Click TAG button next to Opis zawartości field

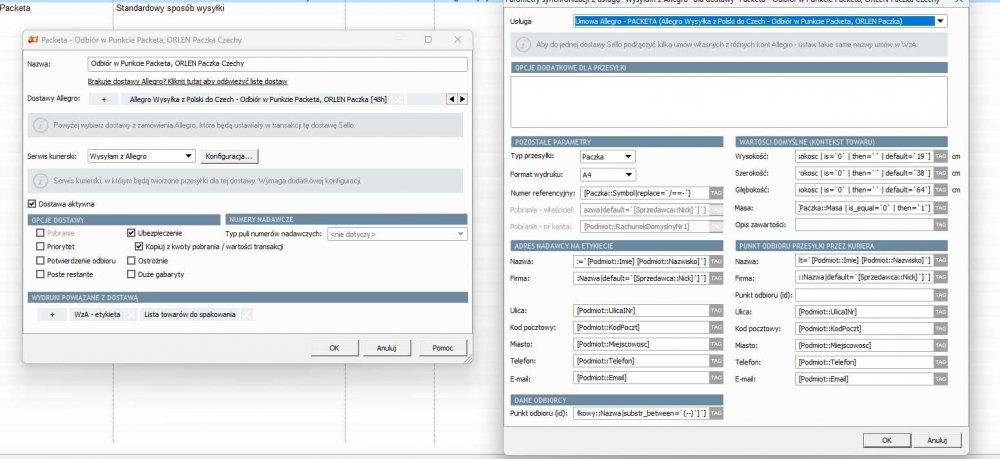pos(940,224)
